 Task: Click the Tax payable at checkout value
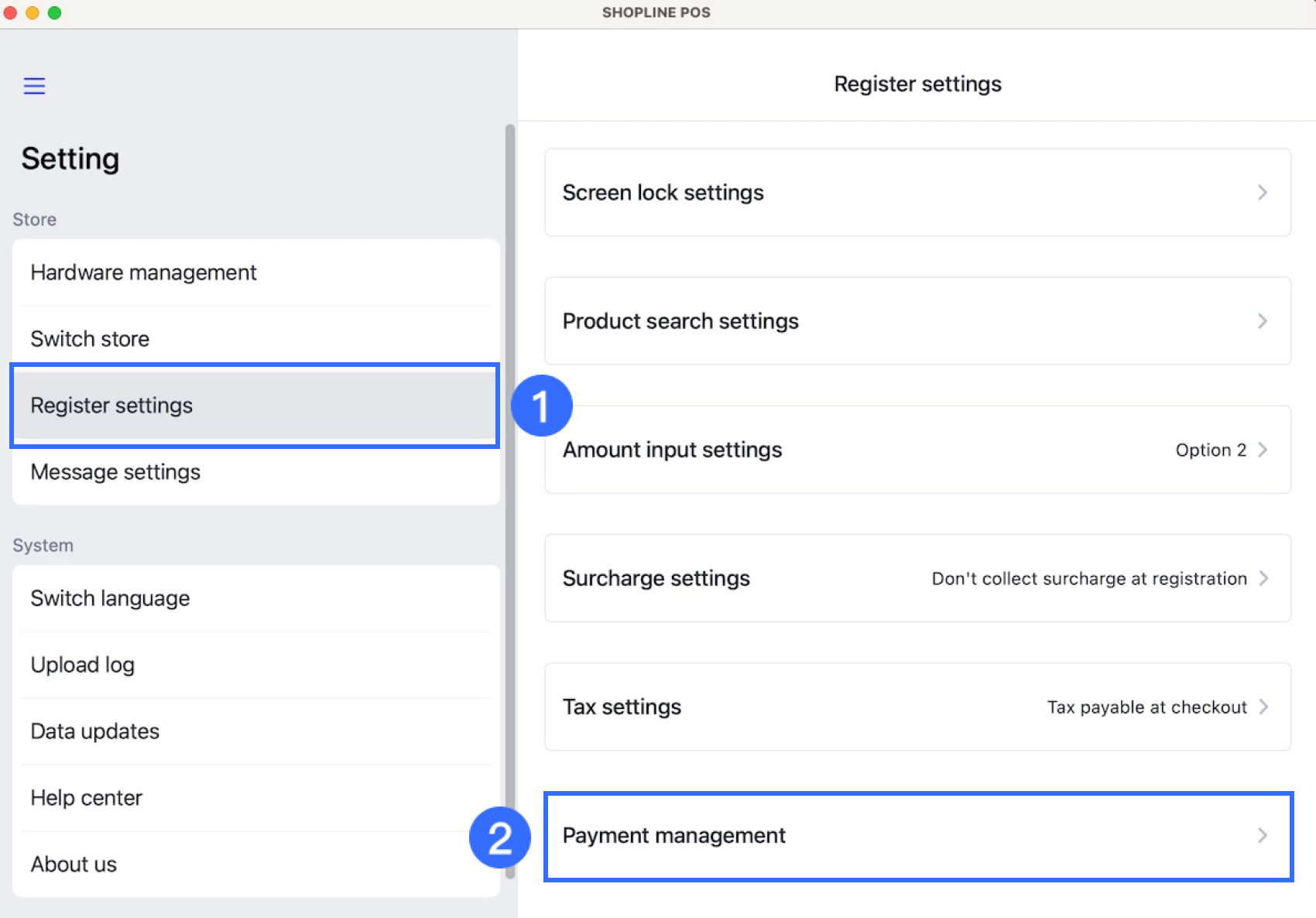1146,707
